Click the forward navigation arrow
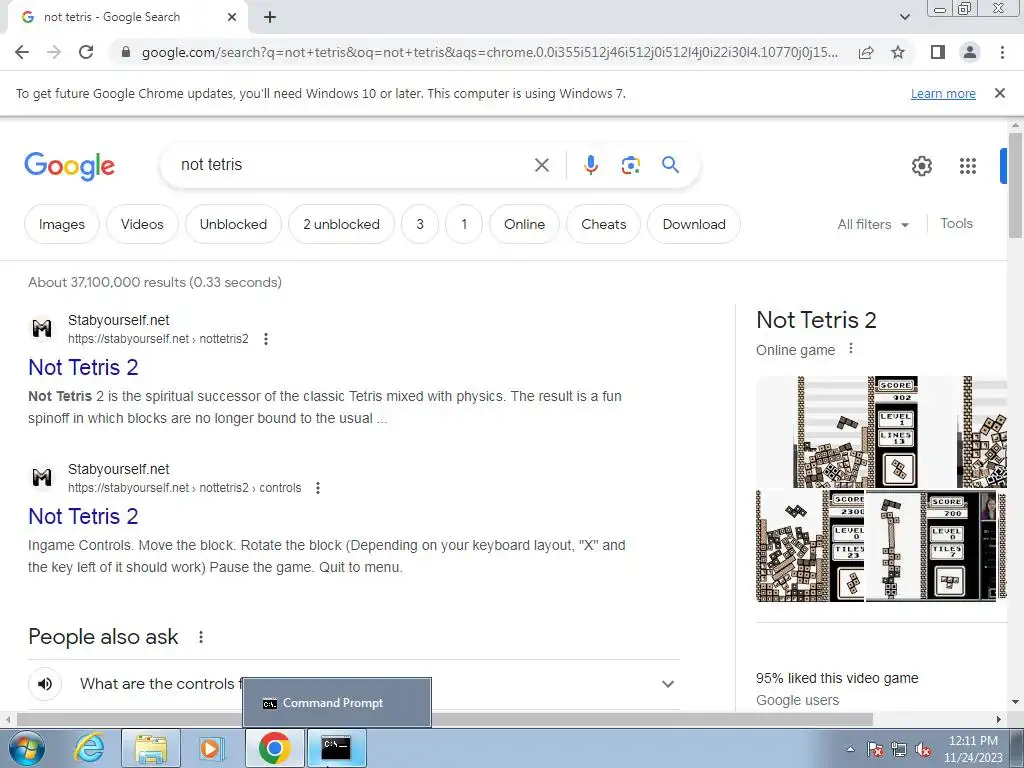This screenshot has height=768, width=1024. 54,52
